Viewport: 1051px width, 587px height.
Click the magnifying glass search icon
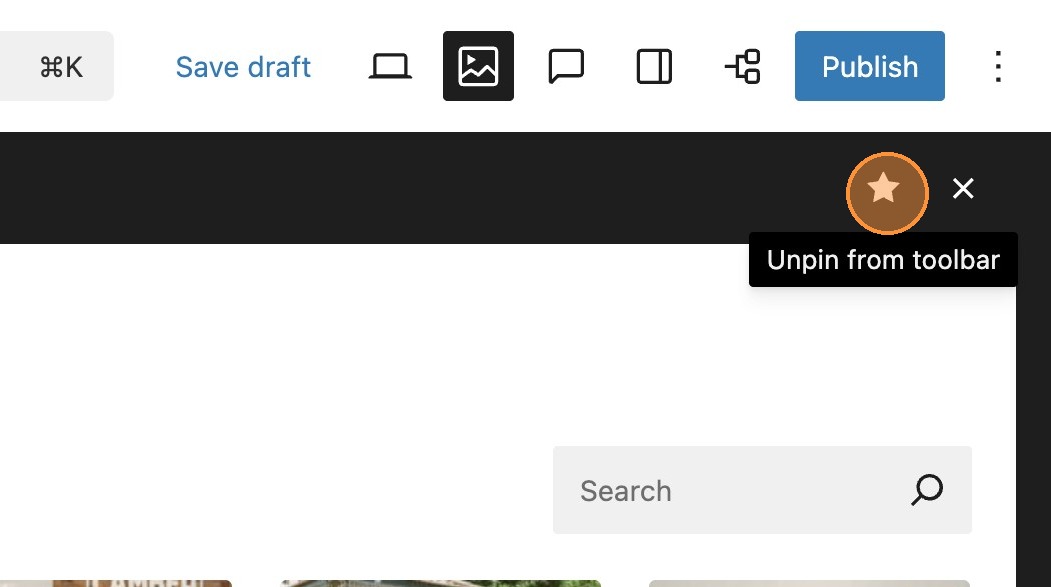[927, 490]
